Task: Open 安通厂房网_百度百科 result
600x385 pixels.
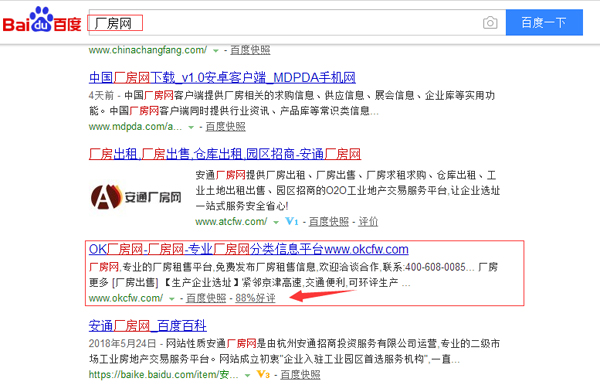Action: (148, 326)
